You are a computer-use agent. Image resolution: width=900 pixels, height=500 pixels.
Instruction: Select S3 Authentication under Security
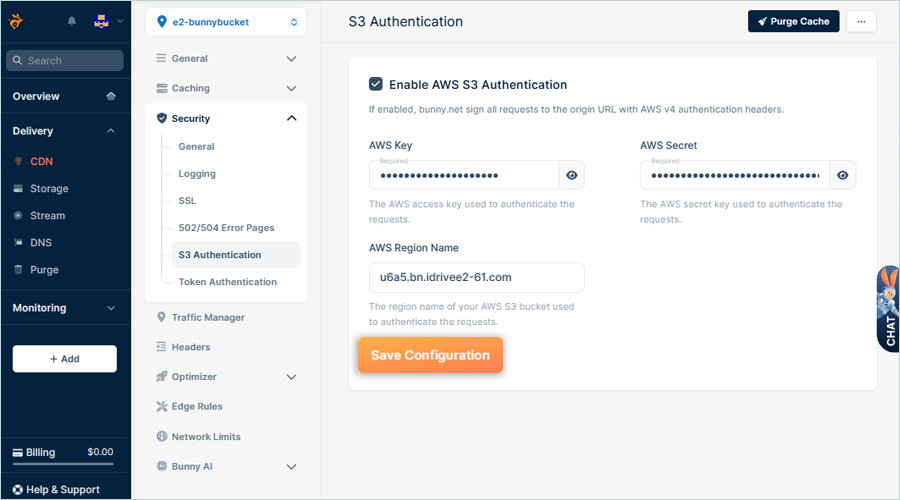click(236, 254)
